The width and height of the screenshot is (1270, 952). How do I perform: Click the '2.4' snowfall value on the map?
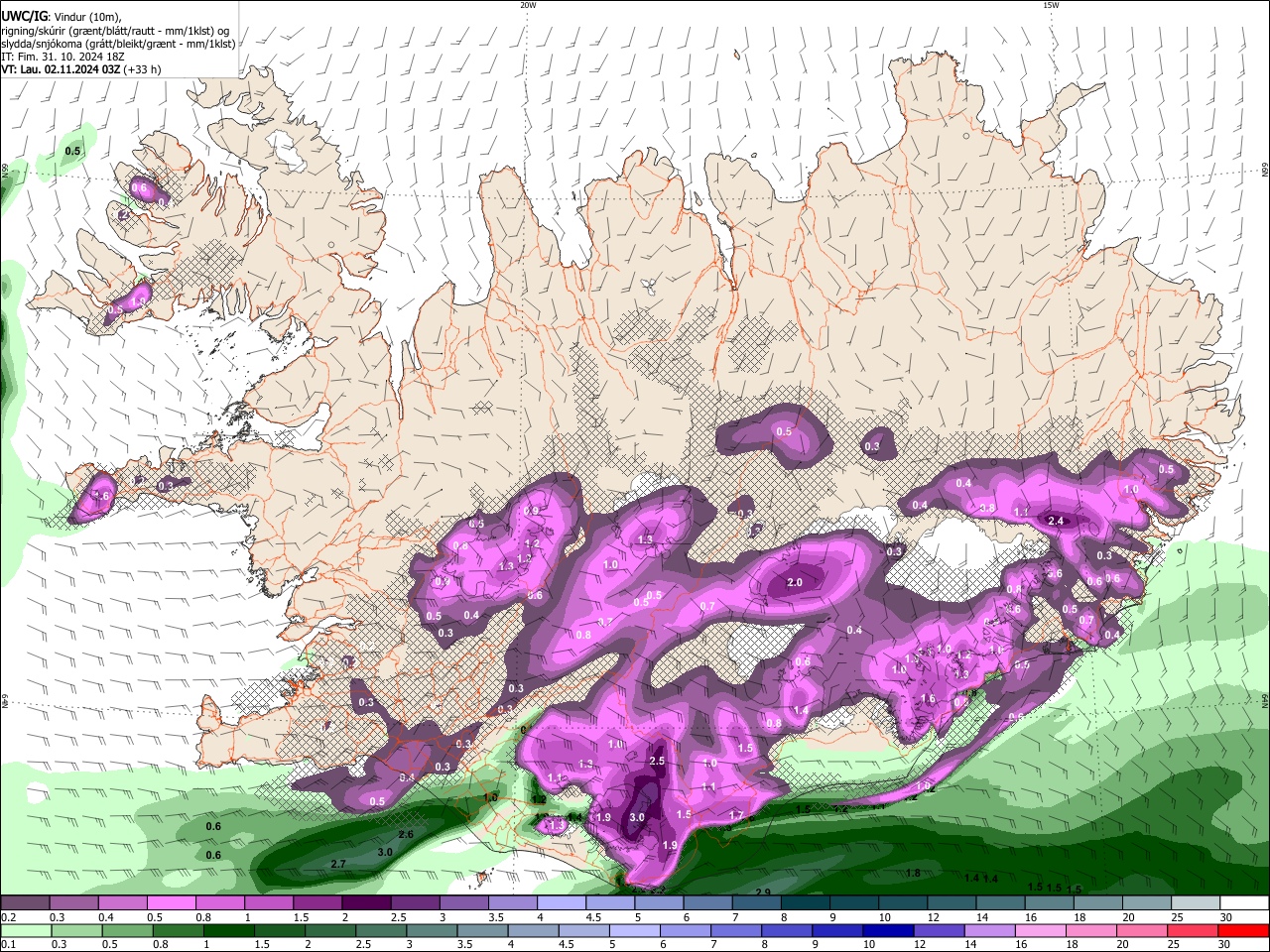point(1056,521)
